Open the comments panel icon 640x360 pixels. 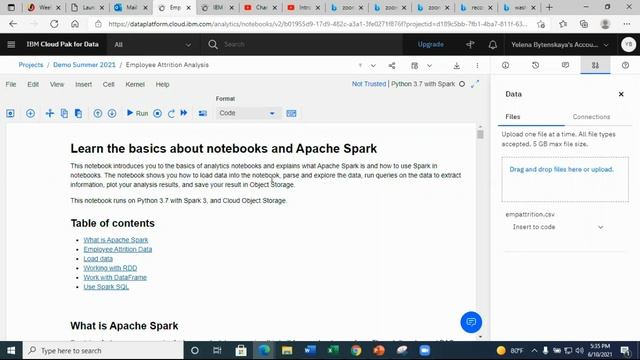click(x=565, y=65)
